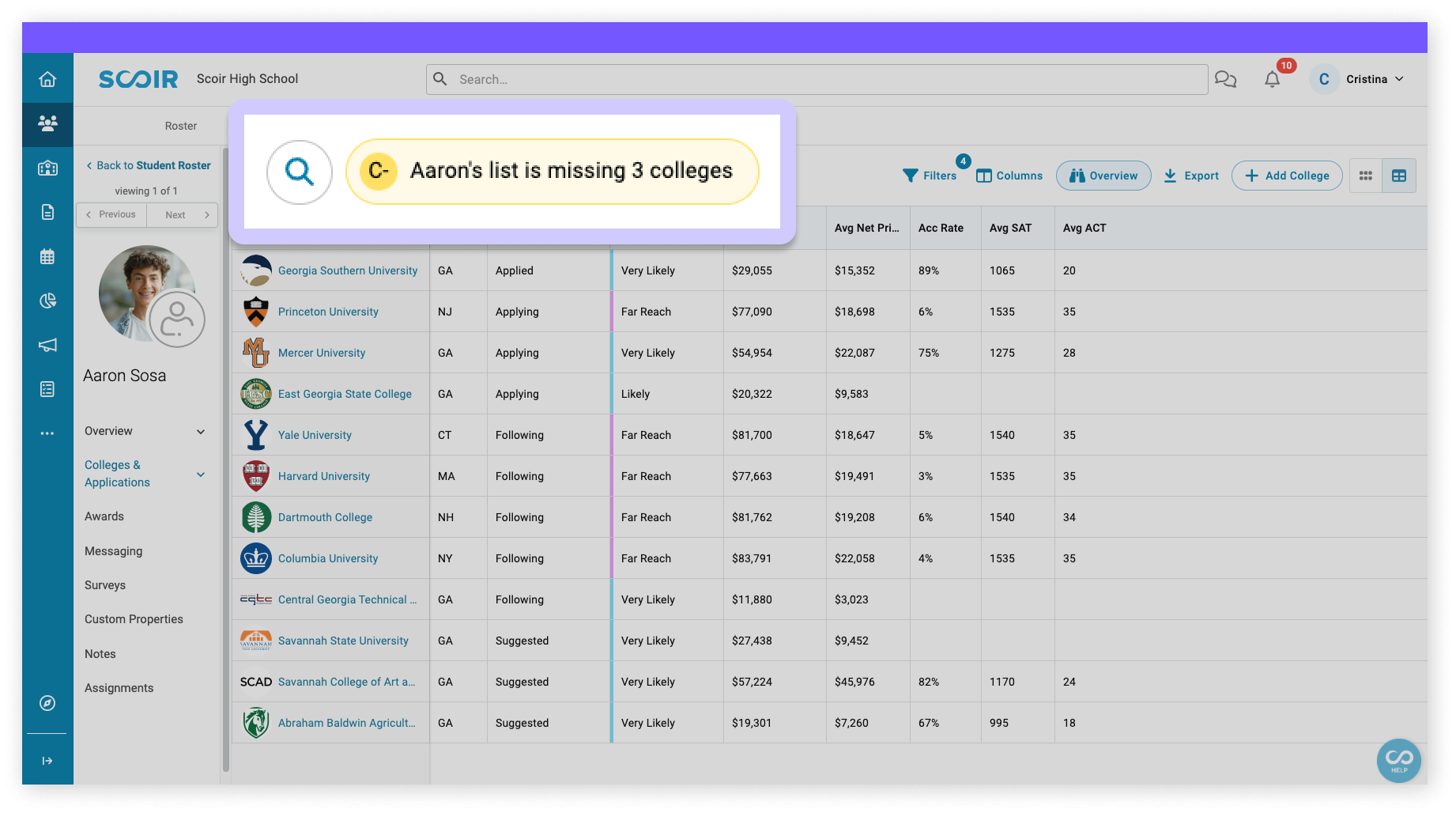Click the Dartmouth College tree logo
1456x813 pixels.
[x=256, y=517]
